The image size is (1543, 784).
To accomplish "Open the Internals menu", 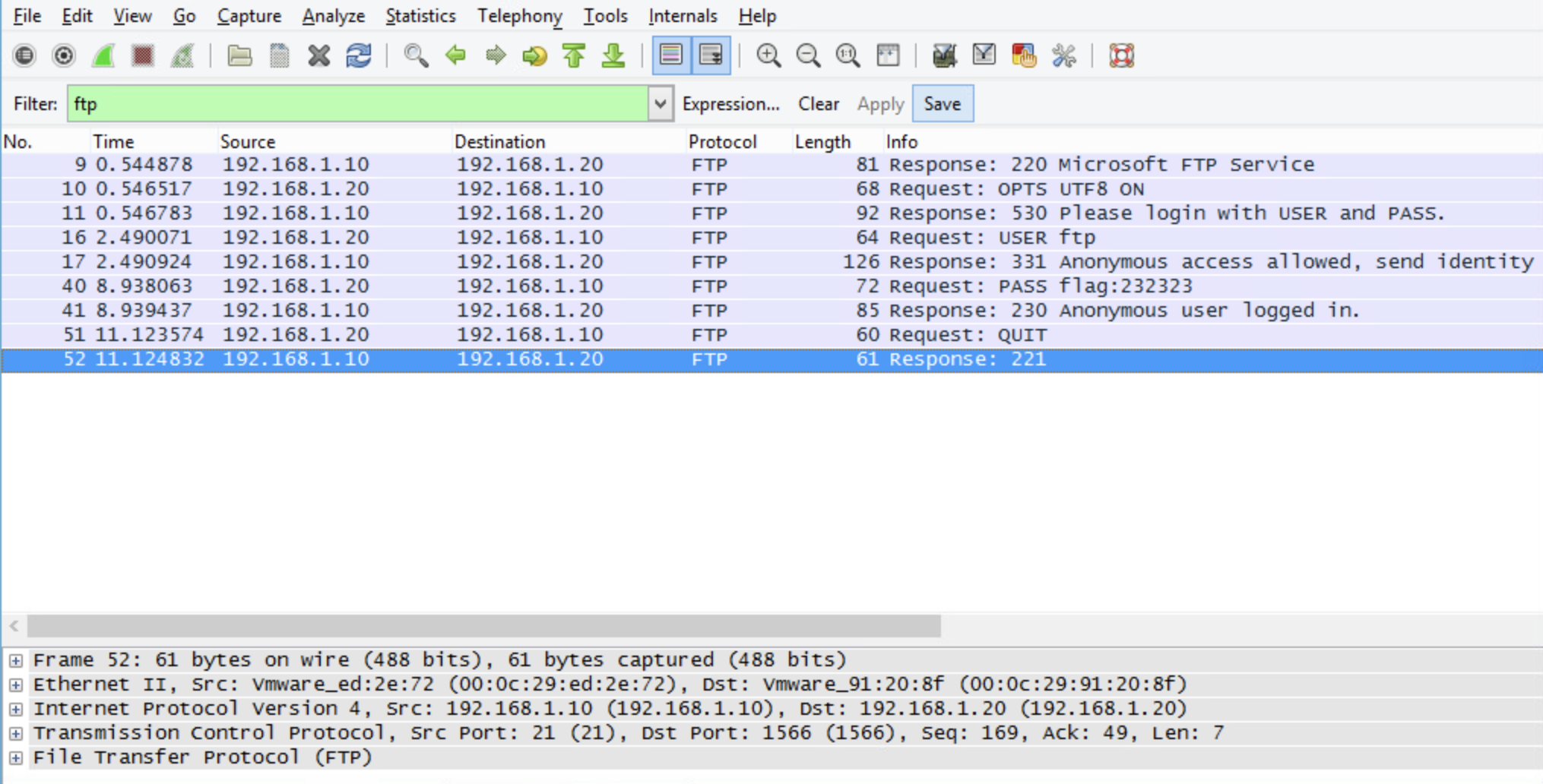I will (x=683, y=16).
